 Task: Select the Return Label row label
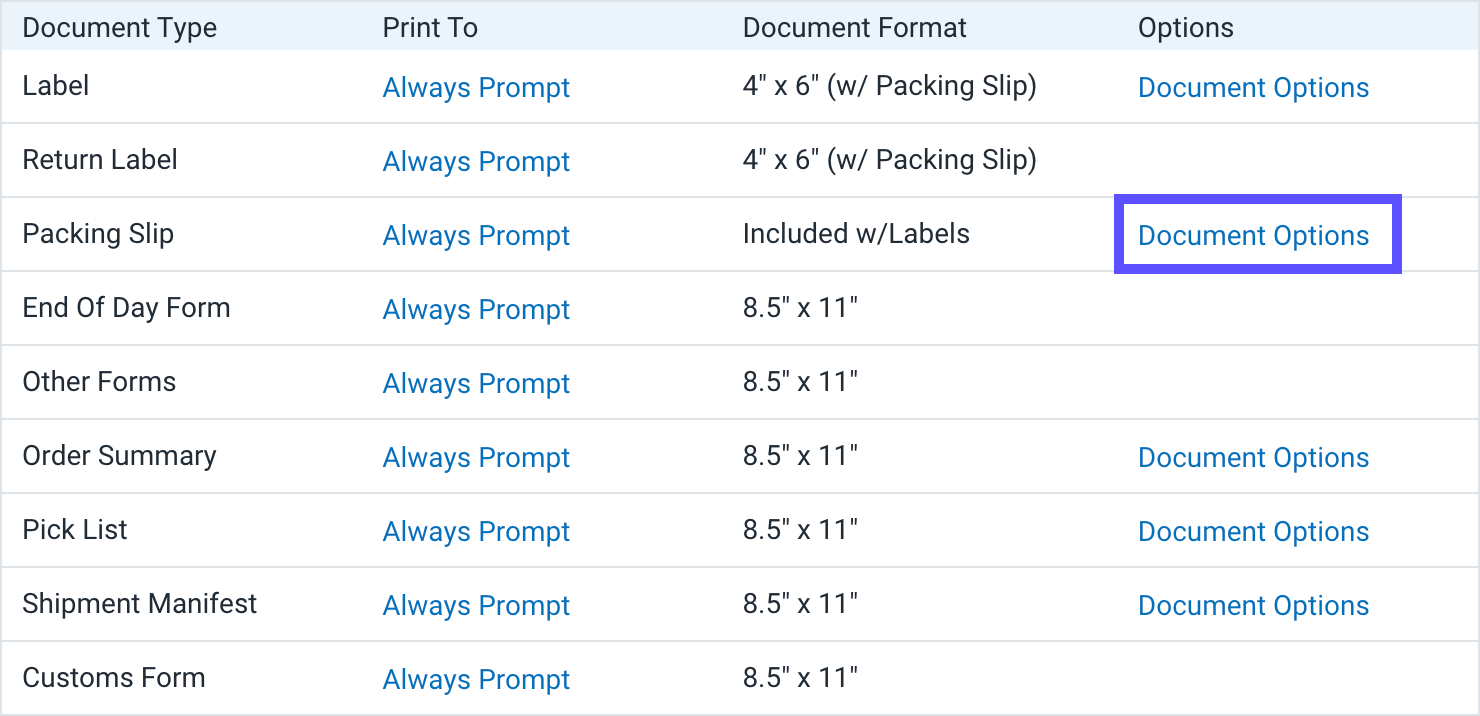(100, 160)
